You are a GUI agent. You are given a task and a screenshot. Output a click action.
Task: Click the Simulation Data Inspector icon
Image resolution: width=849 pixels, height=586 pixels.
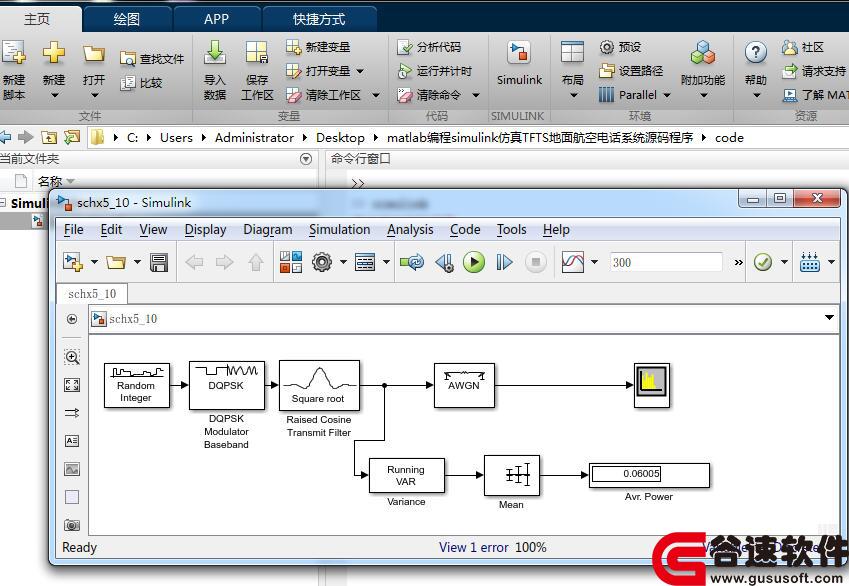[573, 263]
